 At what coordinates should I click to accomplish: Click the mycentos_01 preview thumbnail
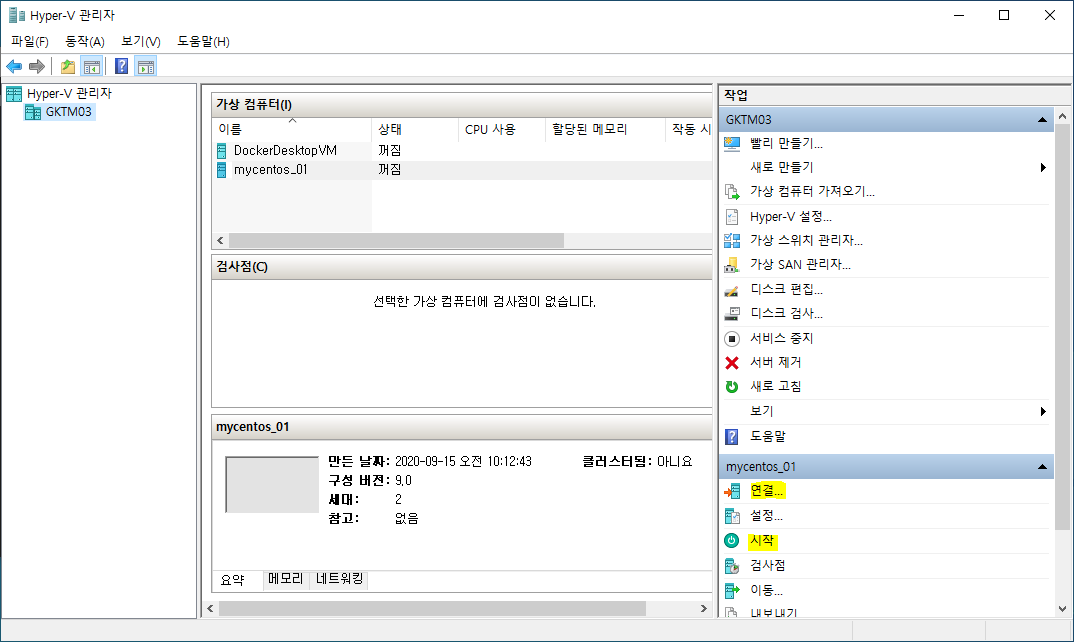coord(272,484)
